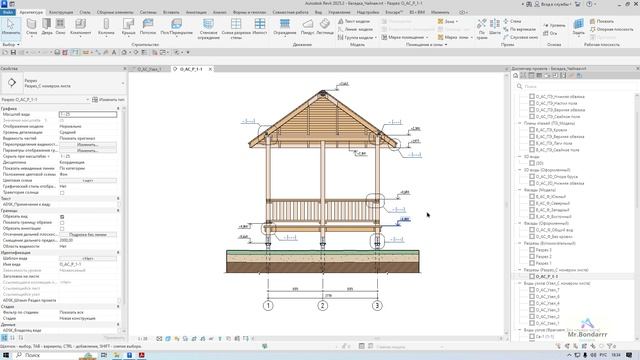Check the box next to O_AC_Узел_1
Image resolution: width=640 pixels, height=360 pixels.
pos(532,323)
